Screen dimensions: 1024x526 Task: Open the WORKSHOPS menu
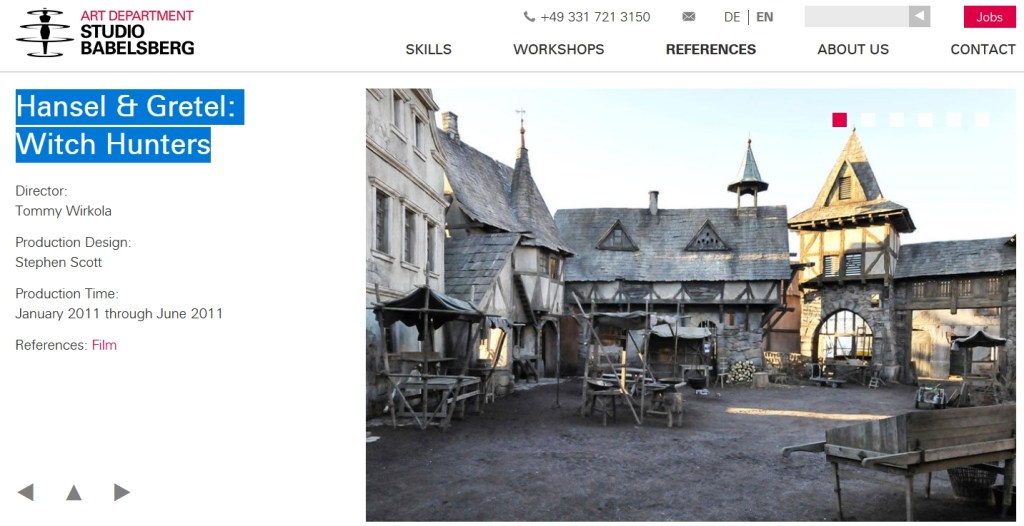click(559, 50)
